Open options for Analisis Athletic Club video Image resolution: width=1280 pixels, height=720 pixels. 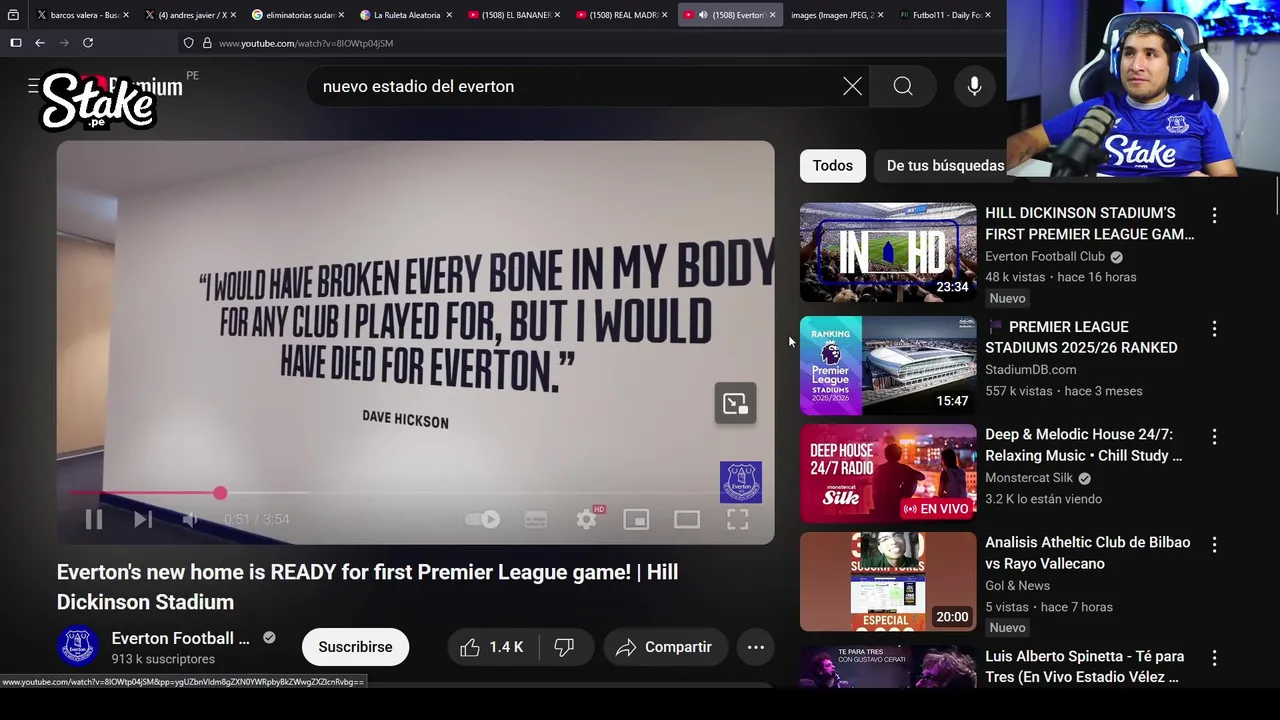[x=1214, y=544]
